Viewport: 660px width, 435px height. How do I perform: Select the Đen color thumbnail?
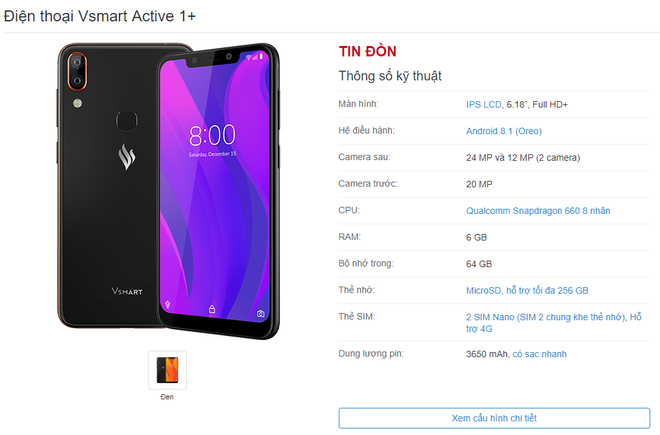coord(167,370)
